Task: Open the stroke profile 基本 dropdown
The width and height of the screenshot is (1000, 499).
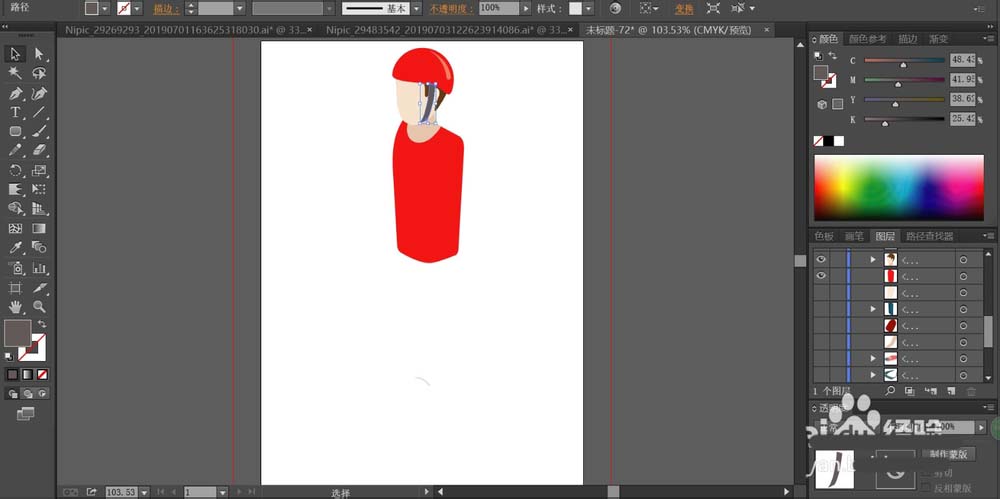Action: 416,8
